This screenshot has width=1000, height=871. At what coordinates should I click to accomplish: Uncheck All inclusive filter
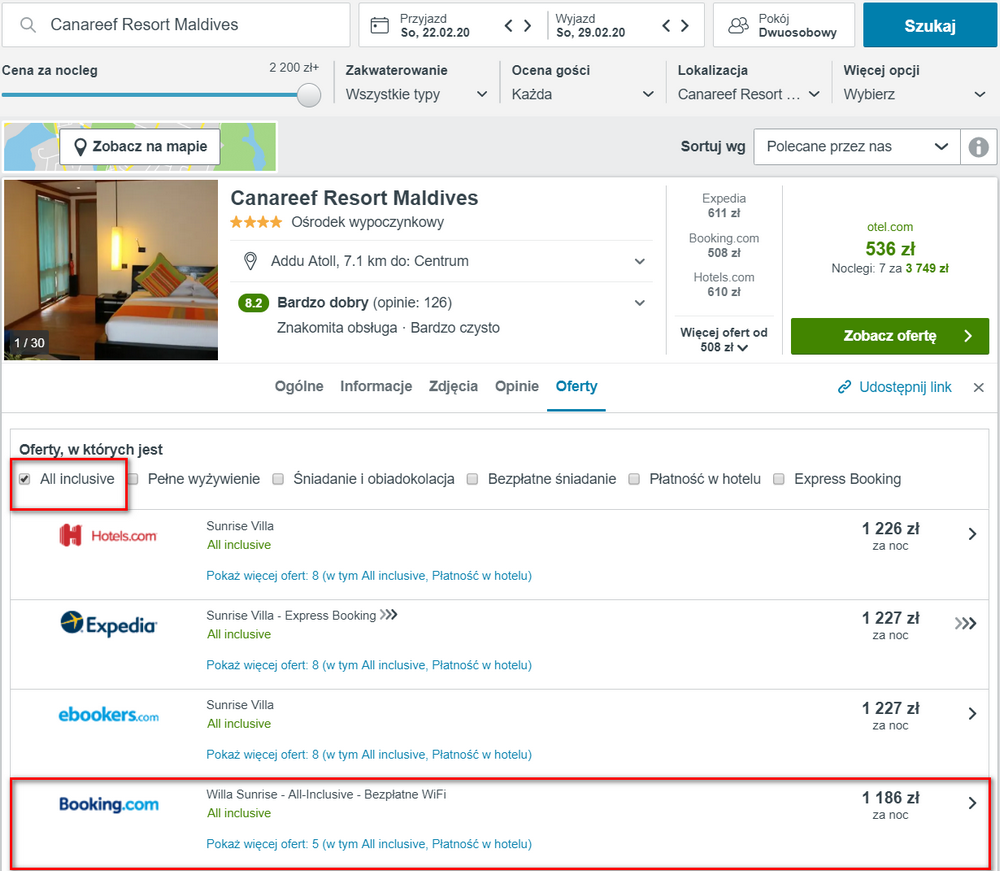click(x=24, y=479)
